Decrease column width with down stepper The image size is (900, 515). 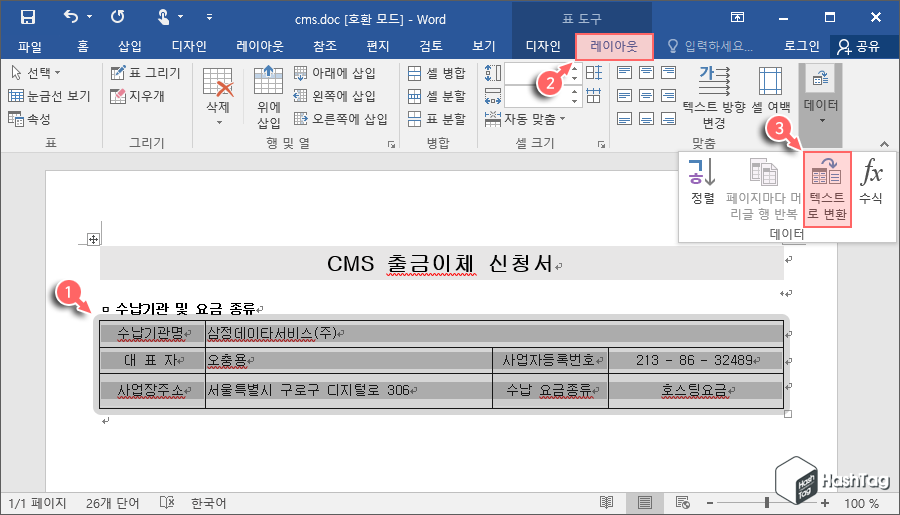[575, 102]
